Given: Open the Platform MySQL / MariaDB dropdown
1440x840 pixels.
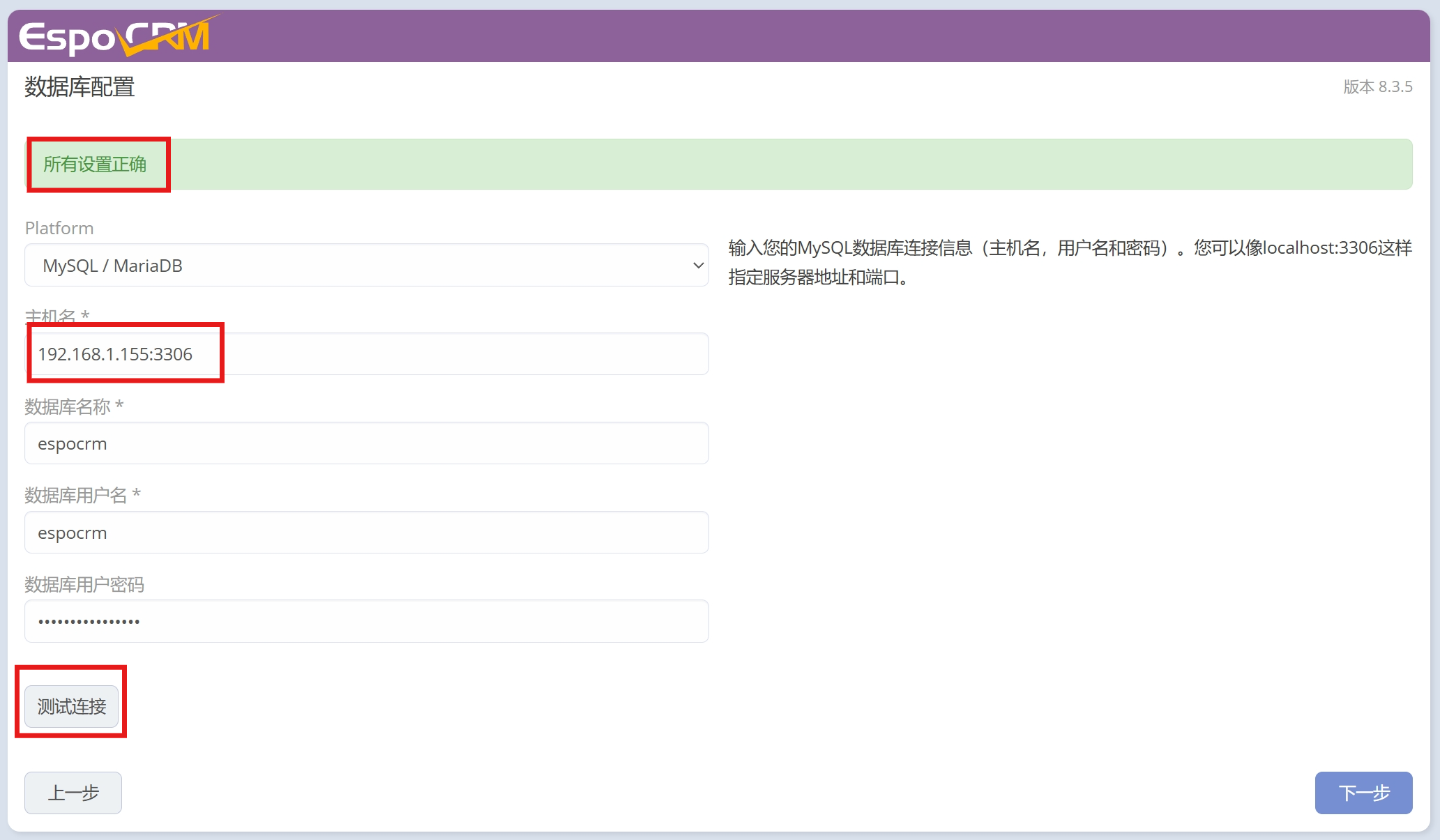Looking at the screenshot, I should click(366, 266).
